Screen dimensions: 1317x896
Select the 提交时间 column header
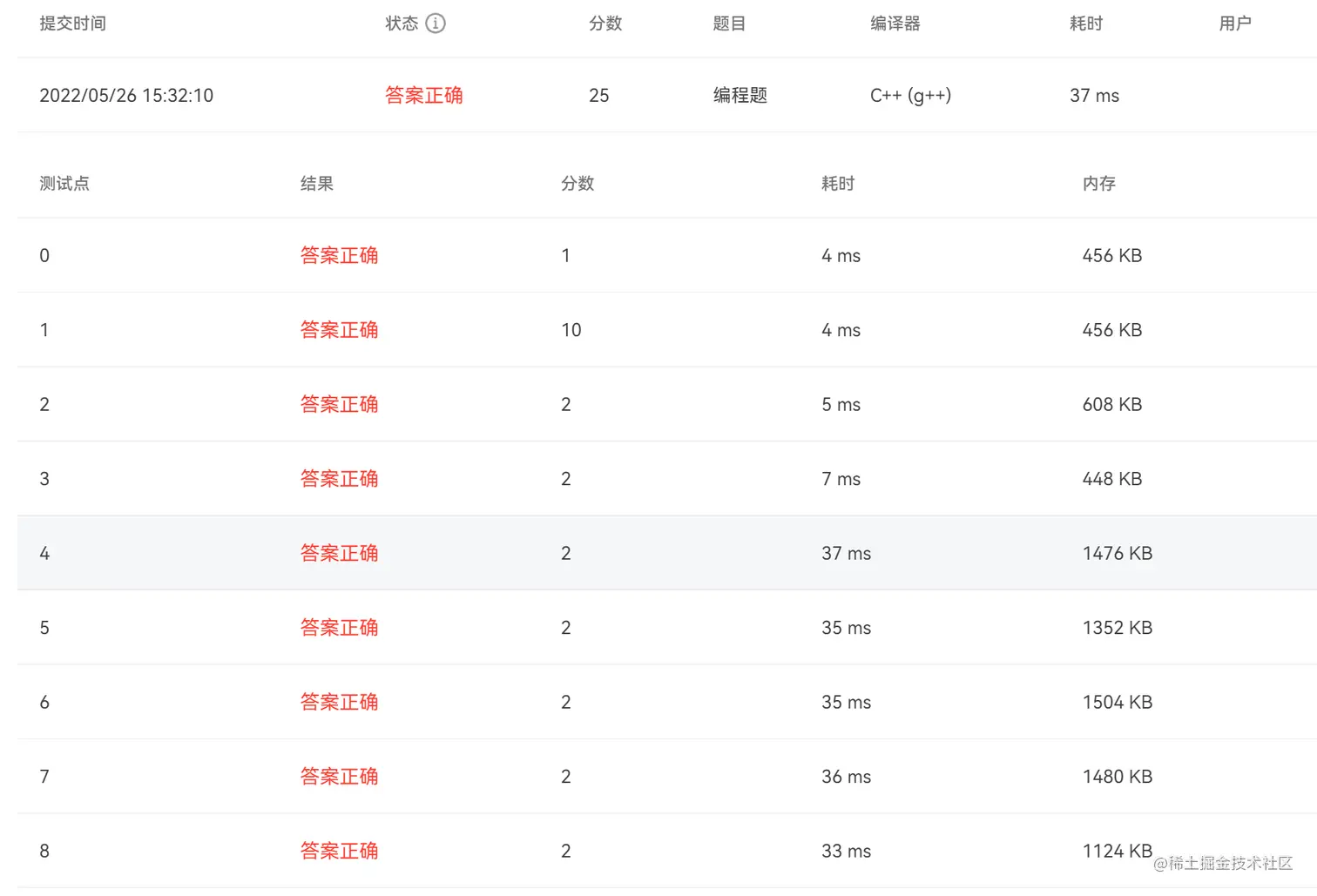pyautogui.click(x=72, y=24)
